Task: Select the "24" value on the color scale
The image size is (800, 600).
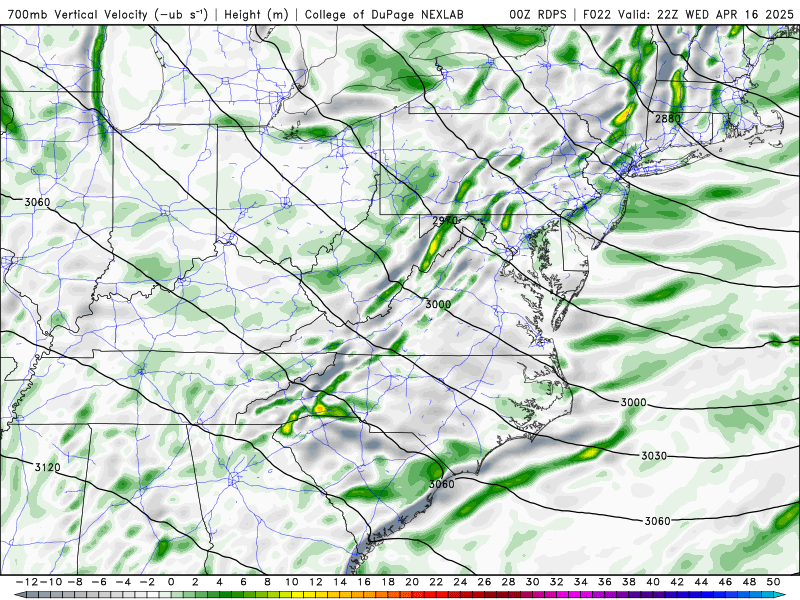Action: [460, 582]
